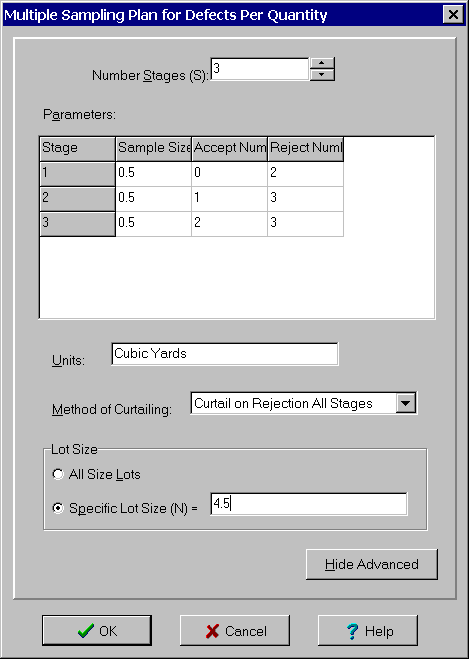Click the Accept Number column header
Screen dimensions: 469x659
click(x=229, y=149)
